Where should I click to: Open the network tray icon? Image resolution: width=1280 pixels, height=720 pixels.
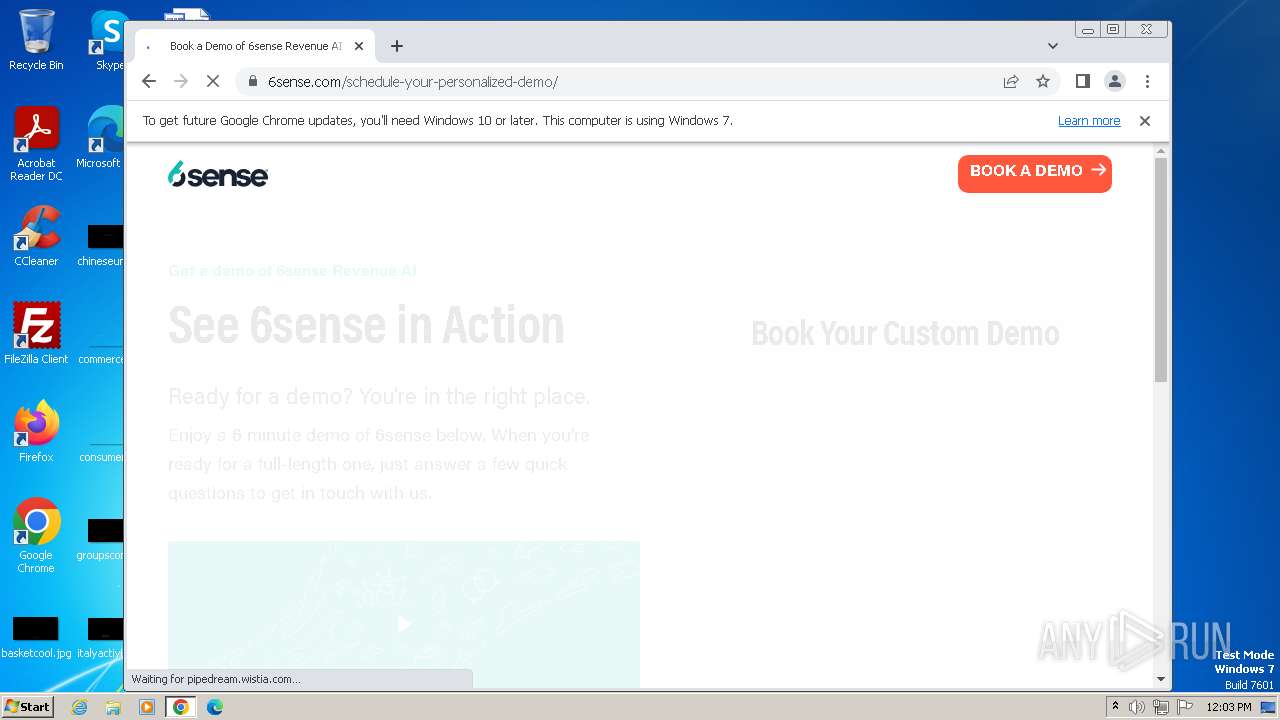tap(1161, 707)
